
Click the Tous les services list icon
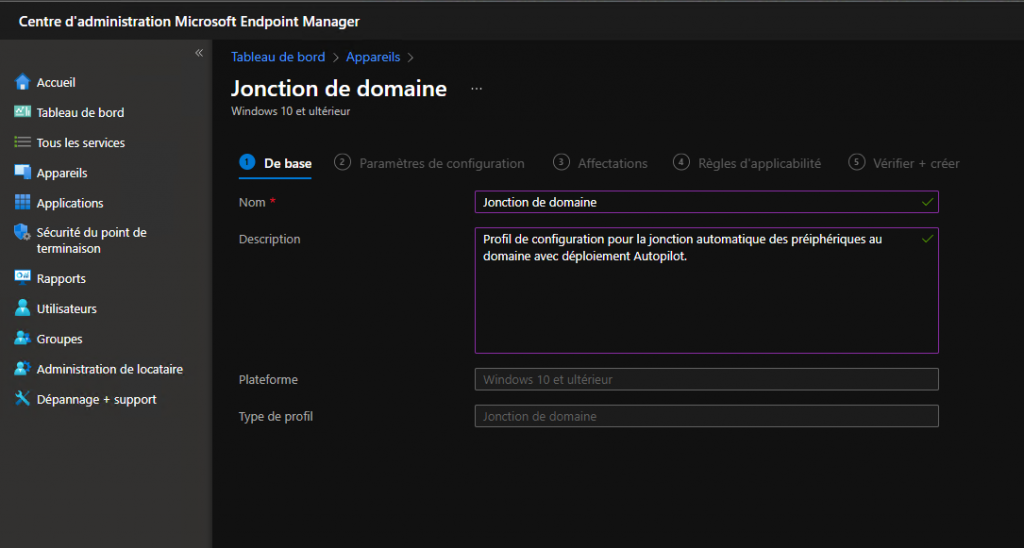click(22, 142)
